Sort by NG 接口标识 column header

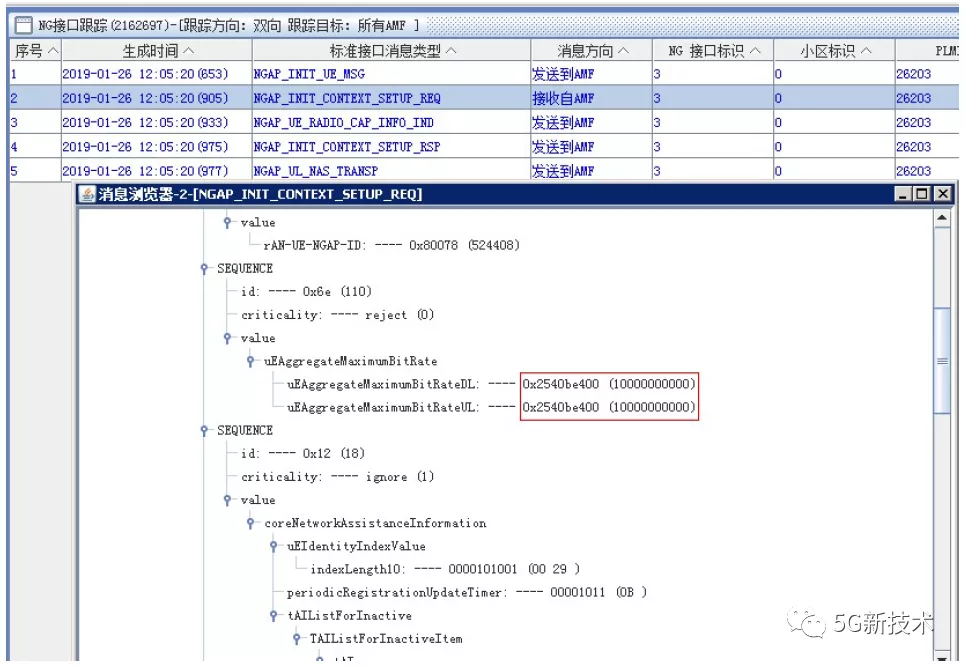click(x=713, y=51)
